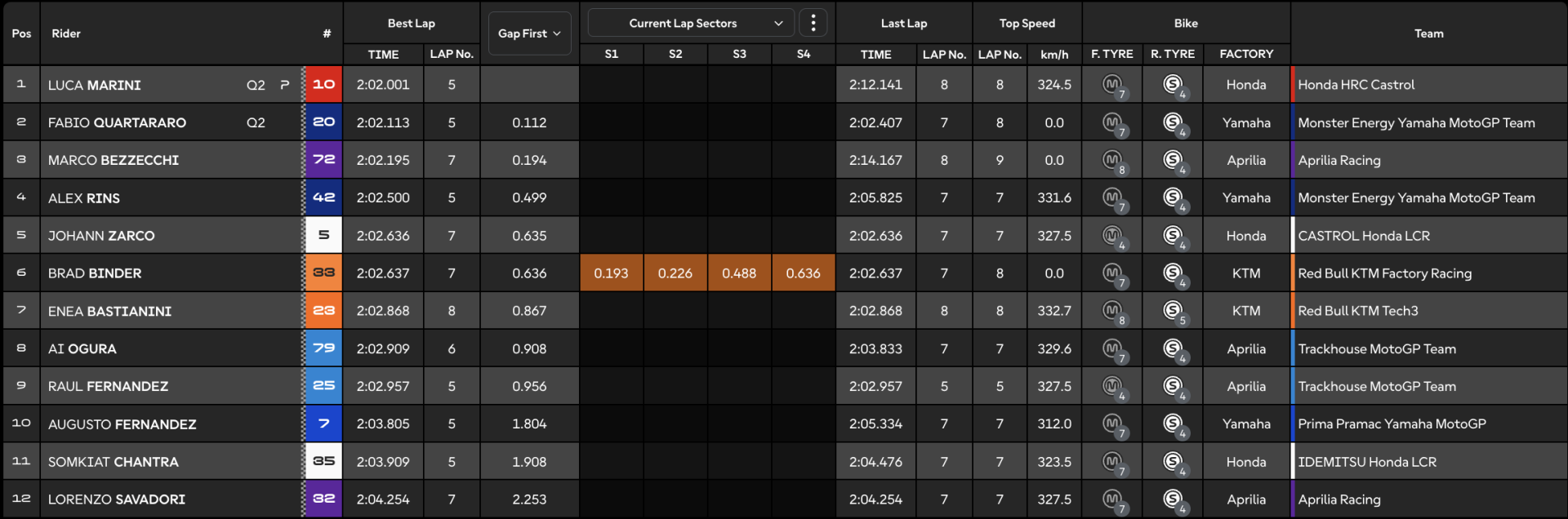This screenshot has height=519, width=1568.
Task: Select the Best Lap TIME subheader
Action: coord(383,54)
